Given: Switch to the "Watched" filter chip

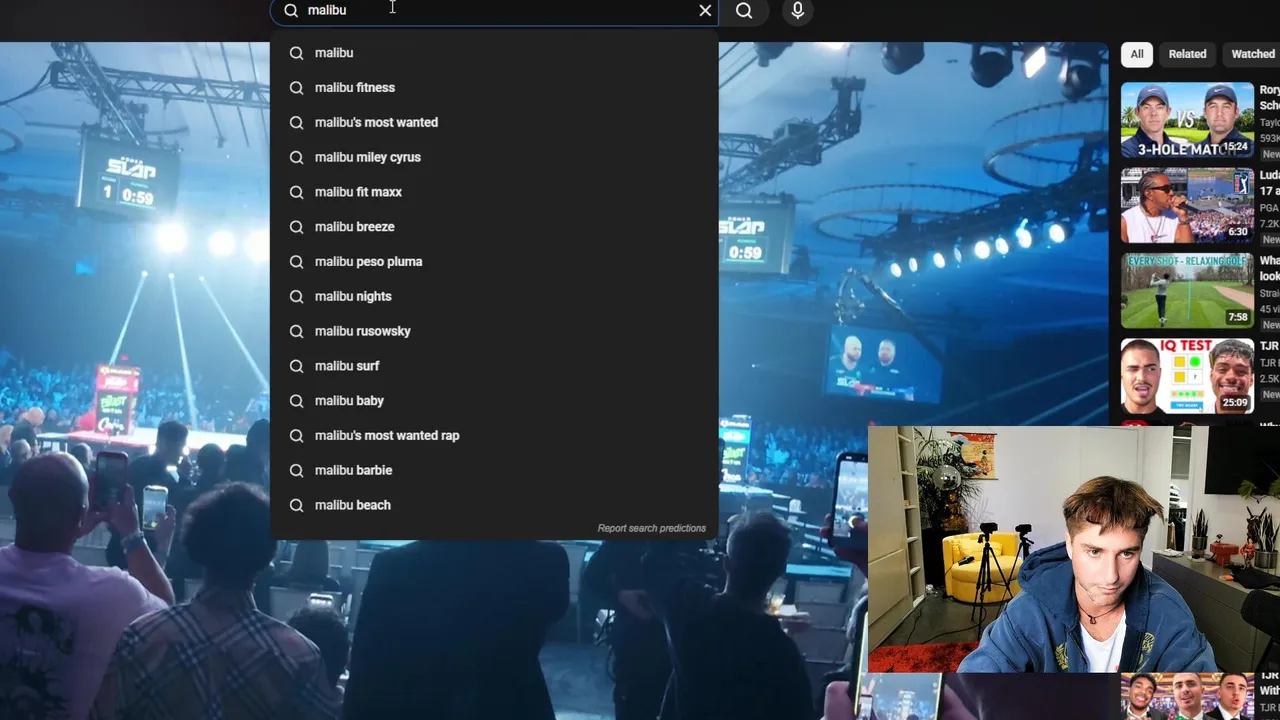Looking at the screenshot, I should (x=1252, y=54).
